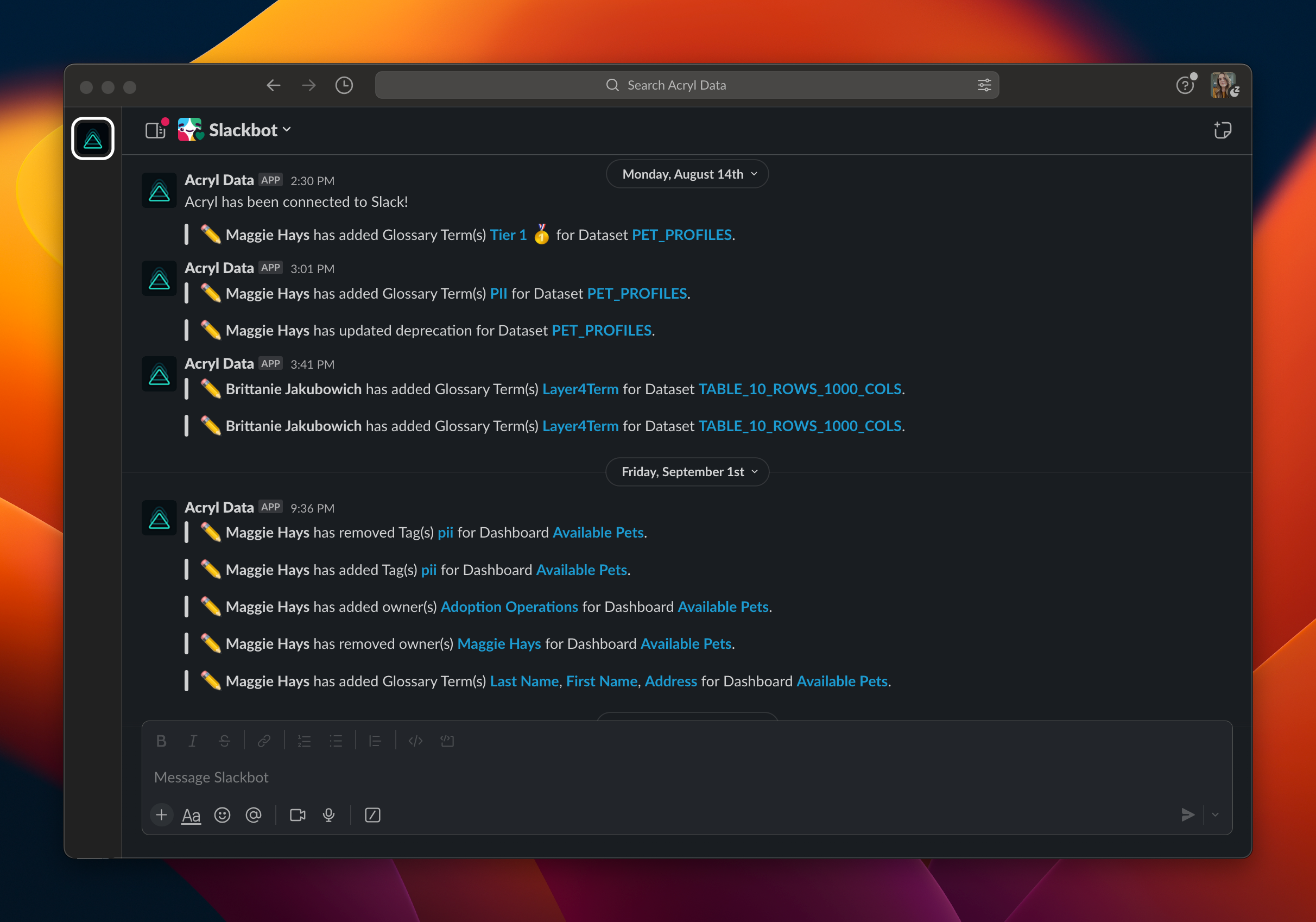1316x922 pixels.
Task: Open the Adoption Operations owner link
Action: [x=509, y=607]
